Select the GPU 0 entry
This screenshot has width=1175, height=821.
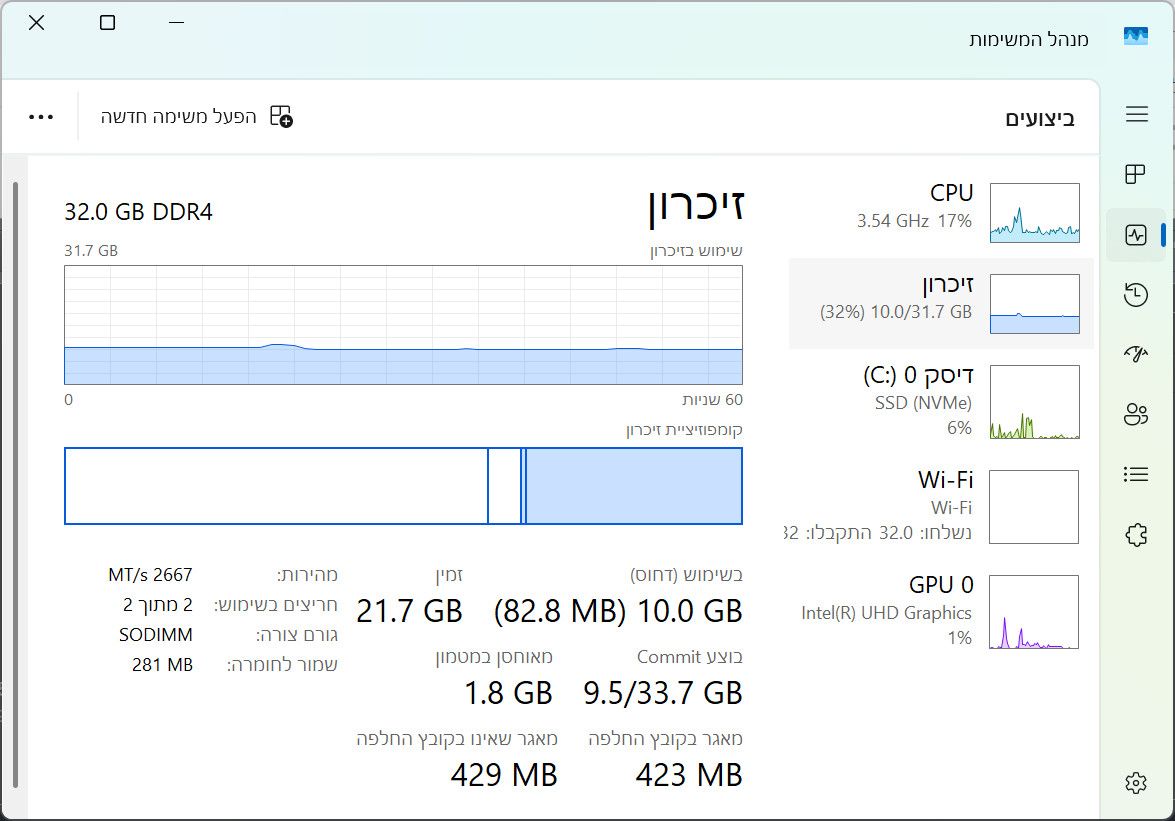[x=941, y=611]
